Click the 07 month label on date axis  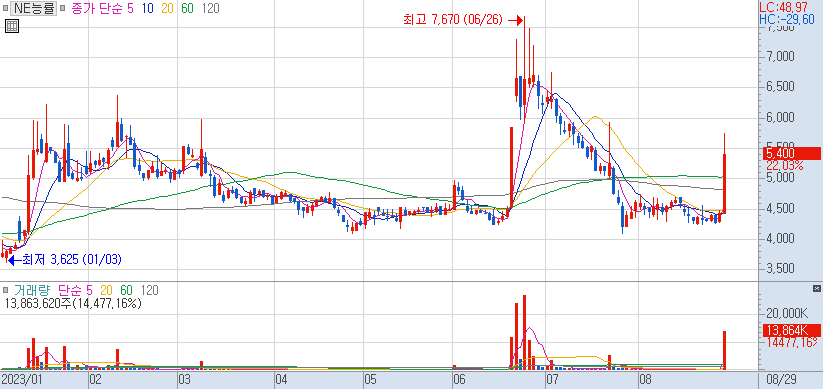pos(552,379)
